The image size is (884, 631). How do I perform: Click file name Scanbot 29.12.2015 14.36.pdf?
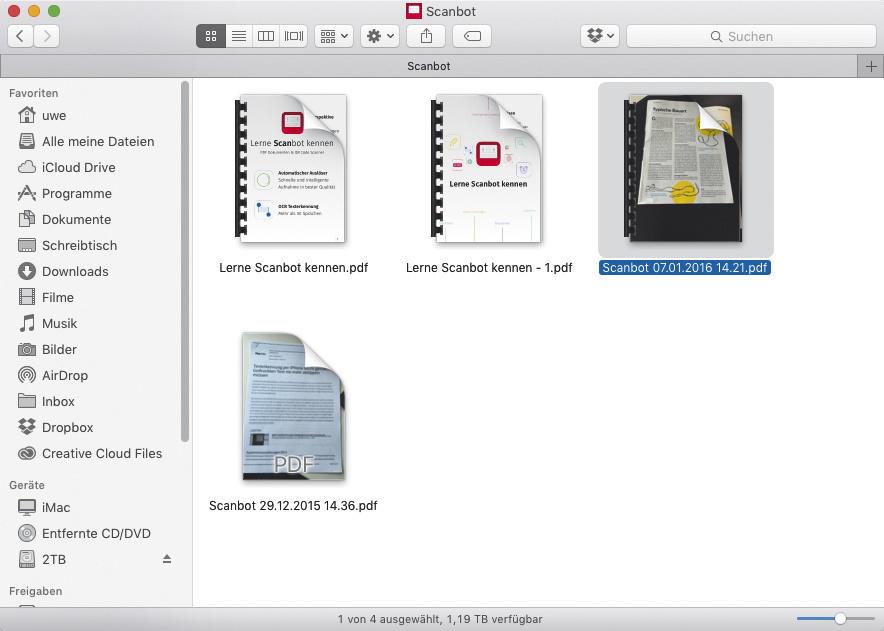pos(293,506)
